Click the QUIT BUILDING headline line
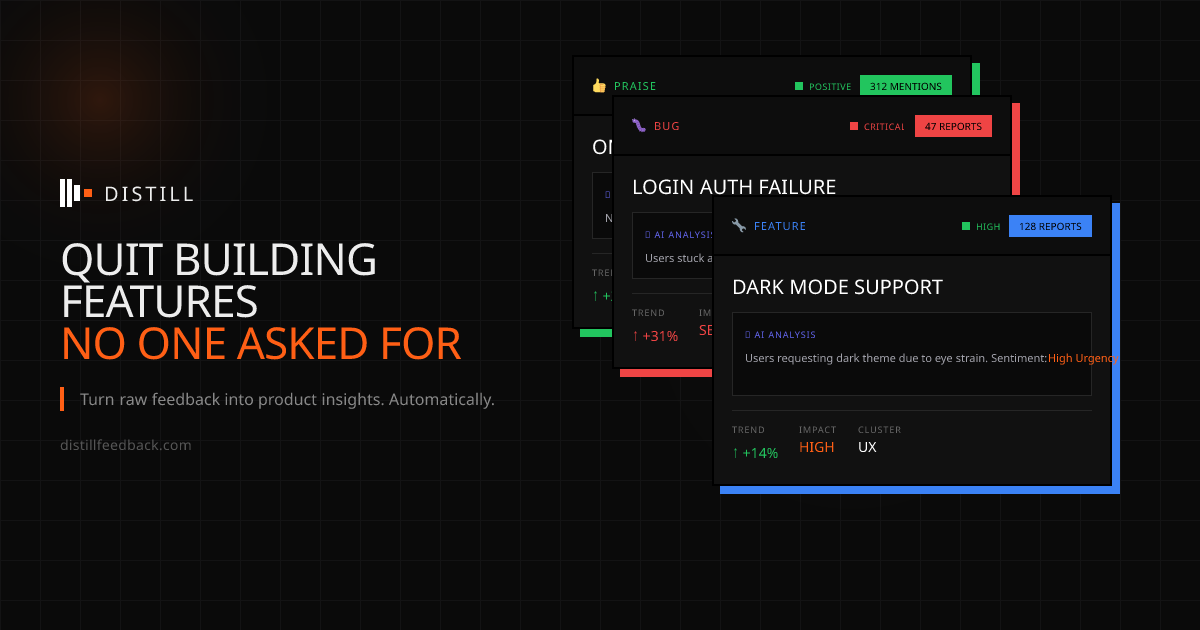 (x=219, y=260)
